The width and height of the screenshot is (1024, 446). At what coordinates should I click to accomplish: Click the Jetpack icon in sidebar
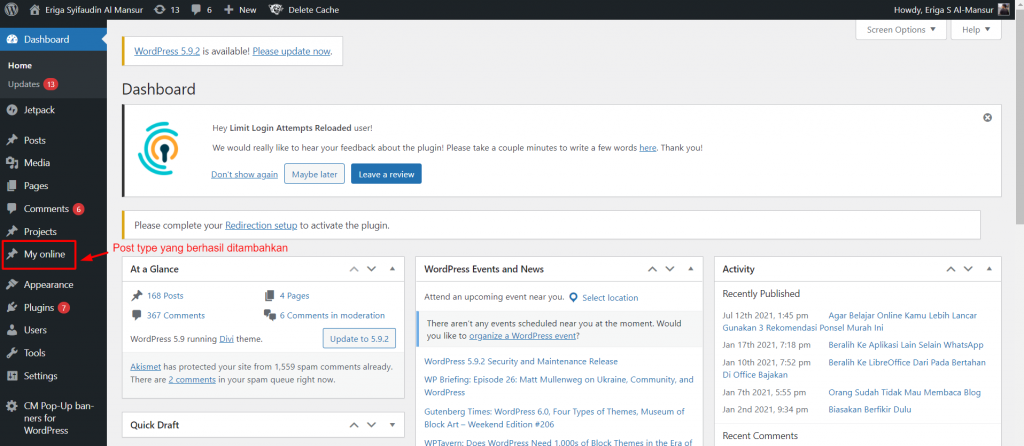(x=12, y=110)
